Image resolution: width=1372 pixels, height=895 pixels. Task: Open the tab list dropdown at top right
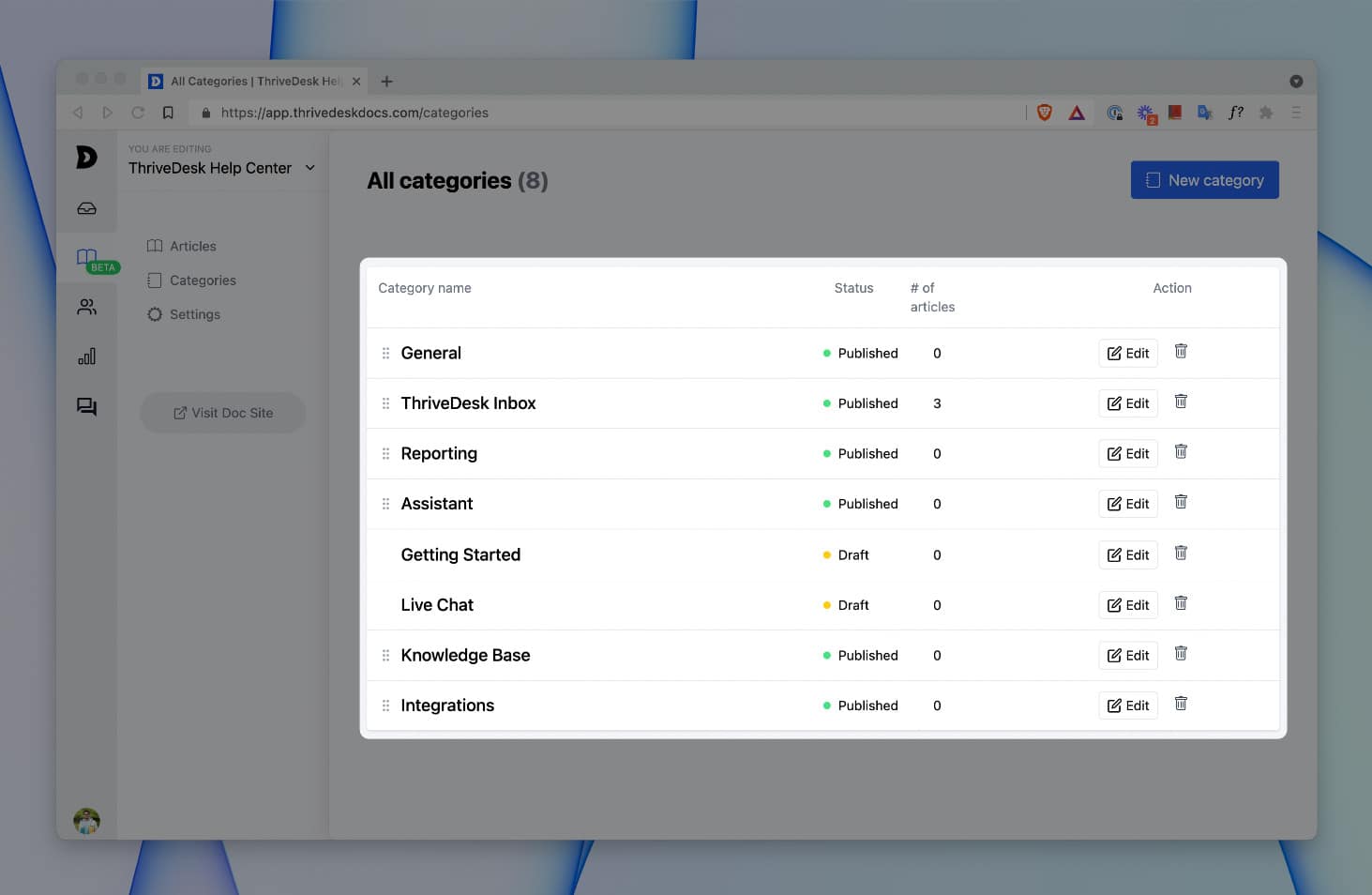[x=1296, y=82]
